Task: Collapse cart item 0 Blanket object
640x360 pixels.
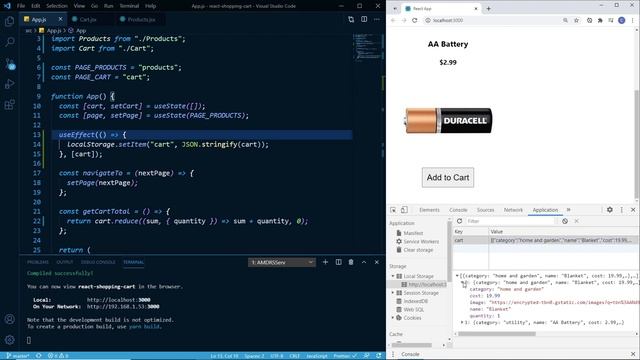Action: click(x=462, y=282)
